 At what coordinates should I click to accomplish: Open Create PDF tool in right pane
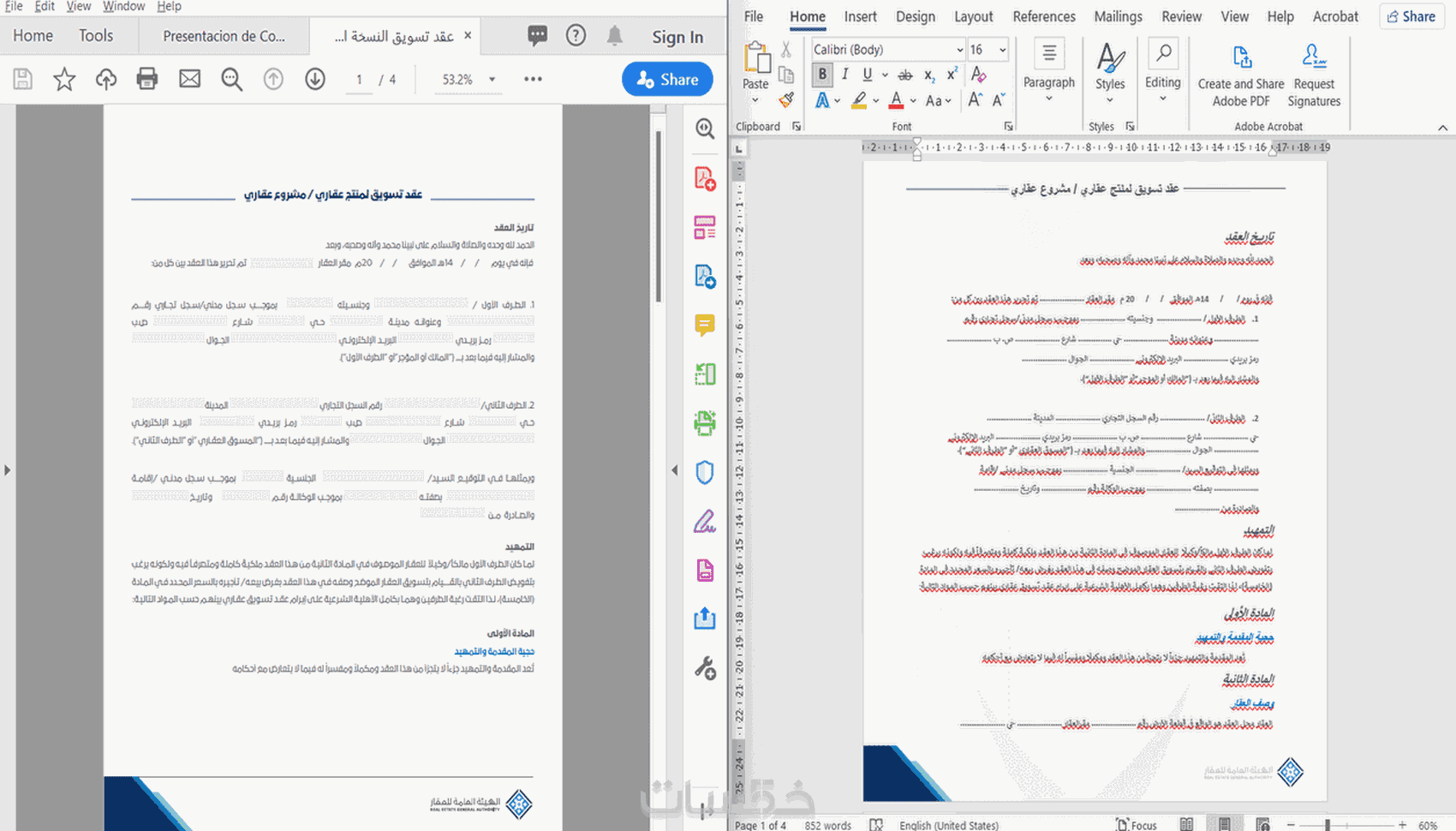pyautogui.click(x=705, y=178)
